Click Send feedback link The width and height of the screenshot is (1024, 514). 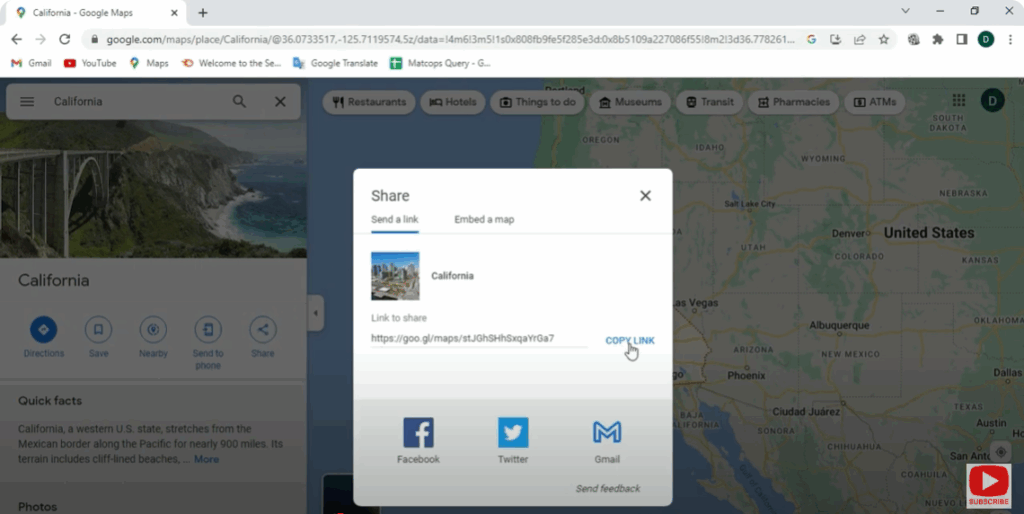click(607, 489)
